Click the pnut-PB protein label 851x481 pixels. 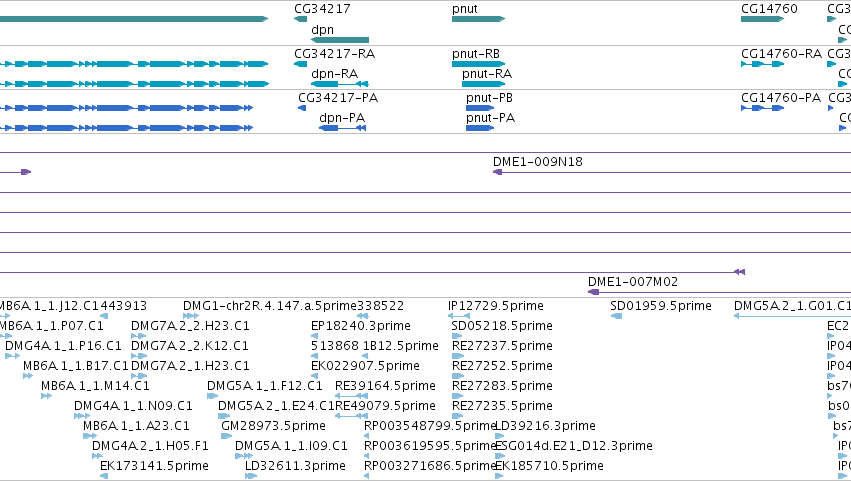[490, 98]
